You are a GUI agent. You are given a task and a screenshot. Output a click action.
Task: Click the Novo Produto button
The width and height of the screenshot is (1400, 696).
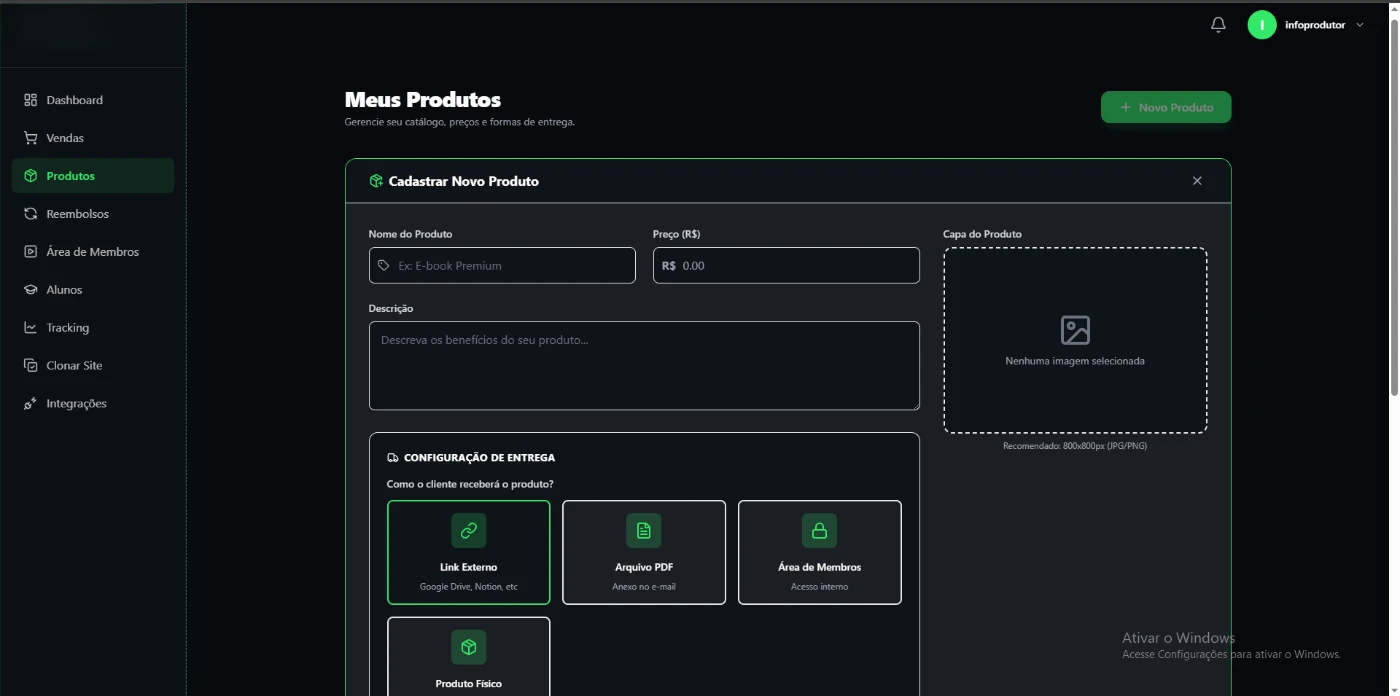tap(1166, 107)
